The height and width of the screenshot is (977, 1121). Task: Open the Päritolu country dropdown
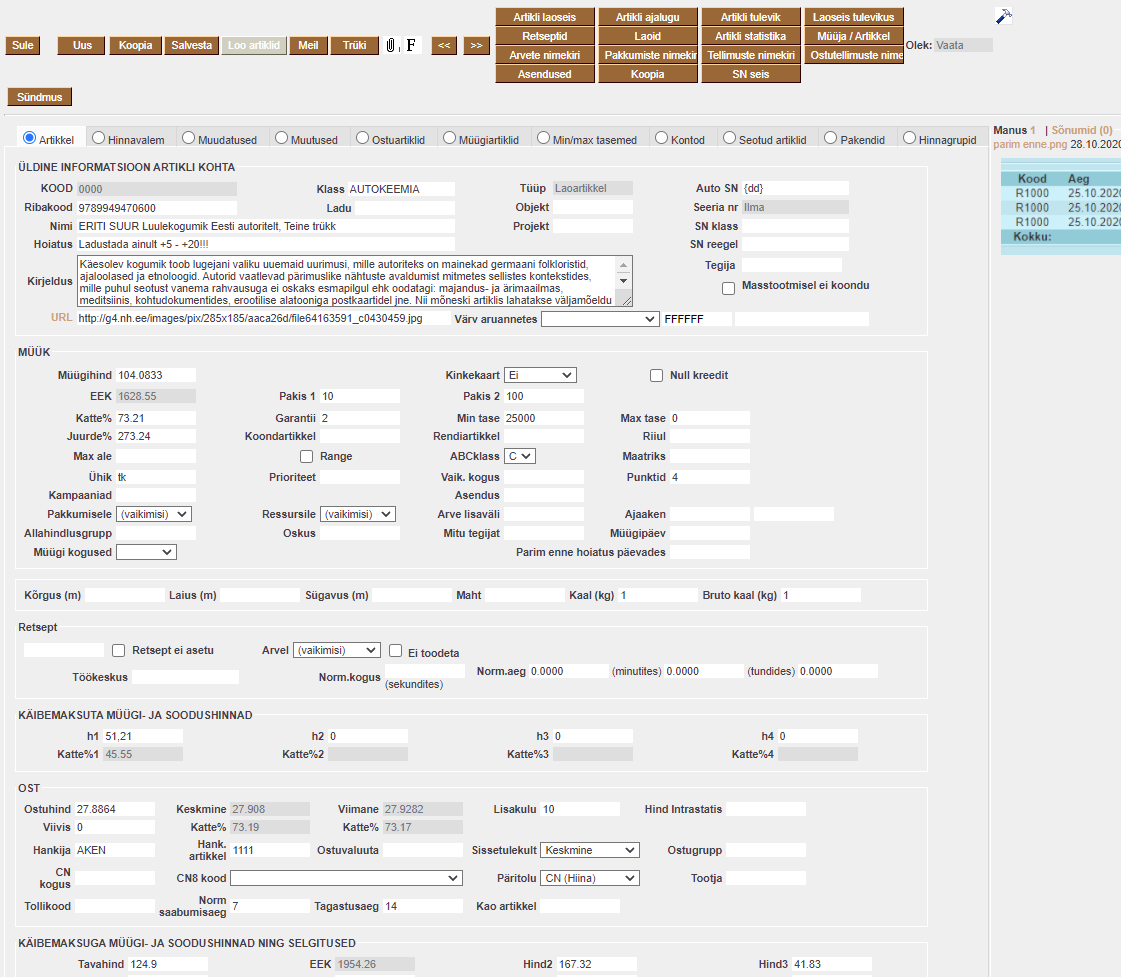pos(590,878)
